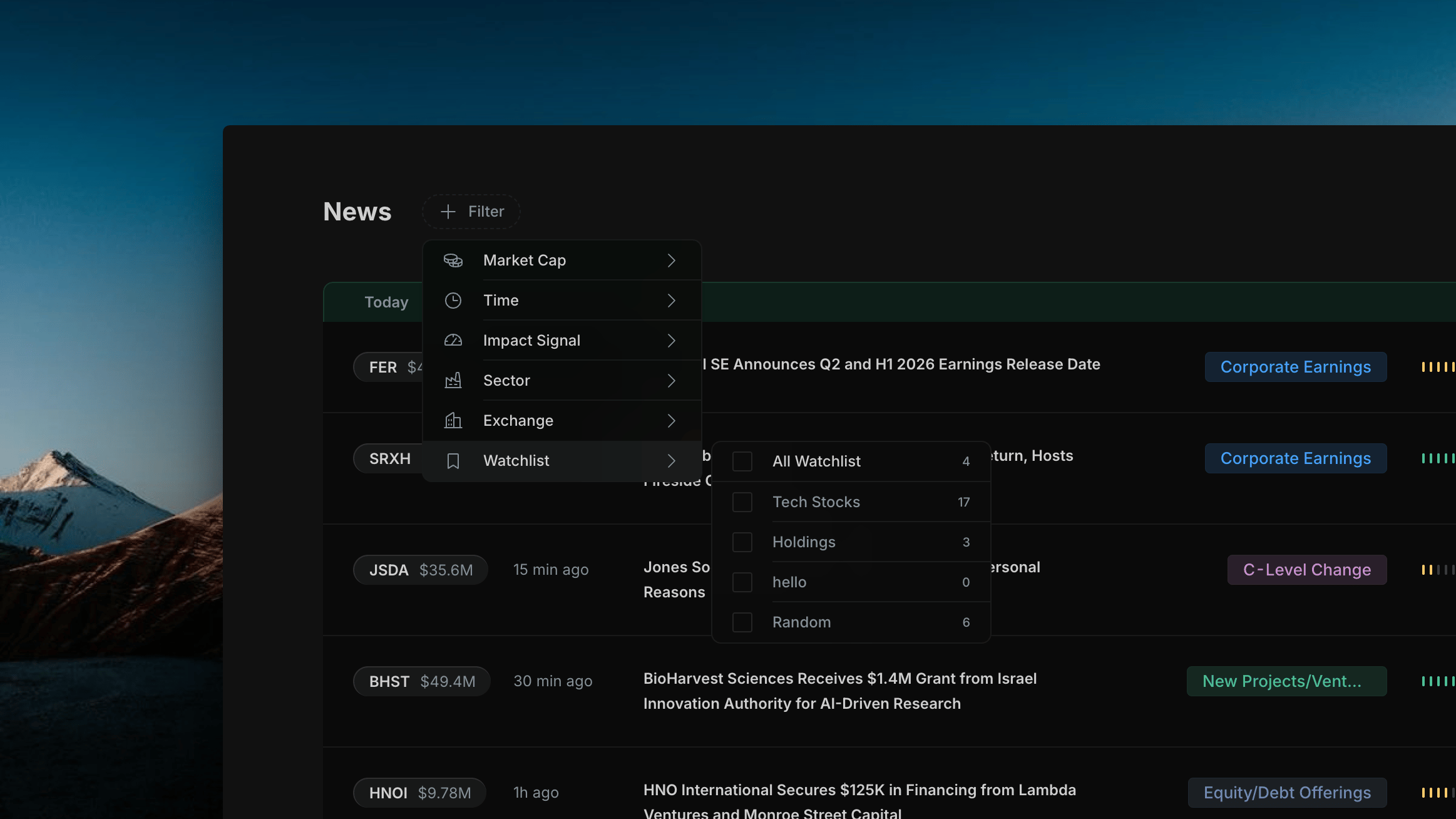Open the Watchlist filter option
The width and height of the screenshot is (1456, 819).
[562, 461]
